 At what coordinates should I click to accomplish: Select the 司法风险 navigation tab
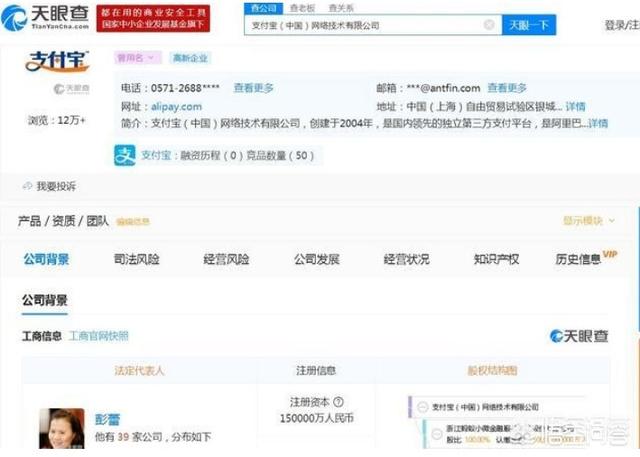(x=137, y=259)
